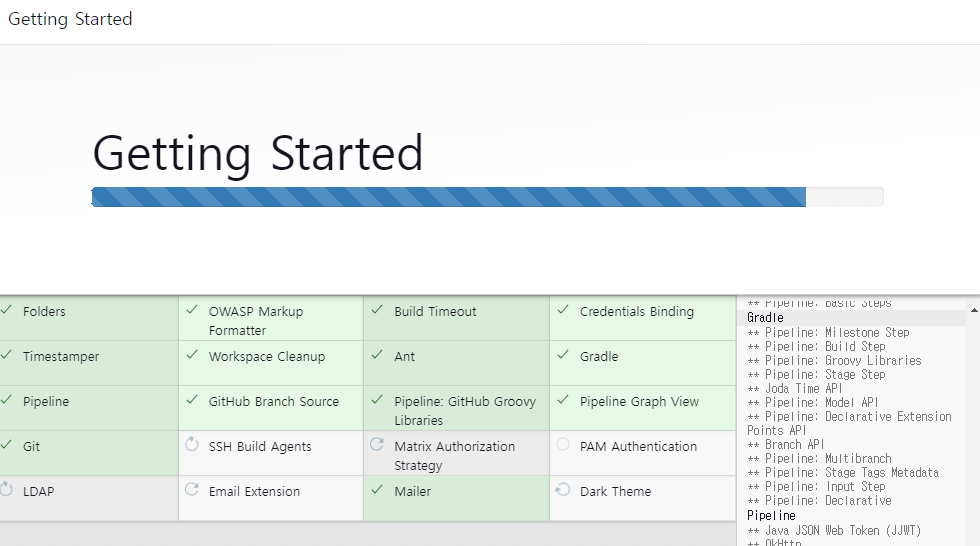Click the Pipeline: Input Step log line
Viewport: 980px width, 546px height.
click(x=816, y=486)
